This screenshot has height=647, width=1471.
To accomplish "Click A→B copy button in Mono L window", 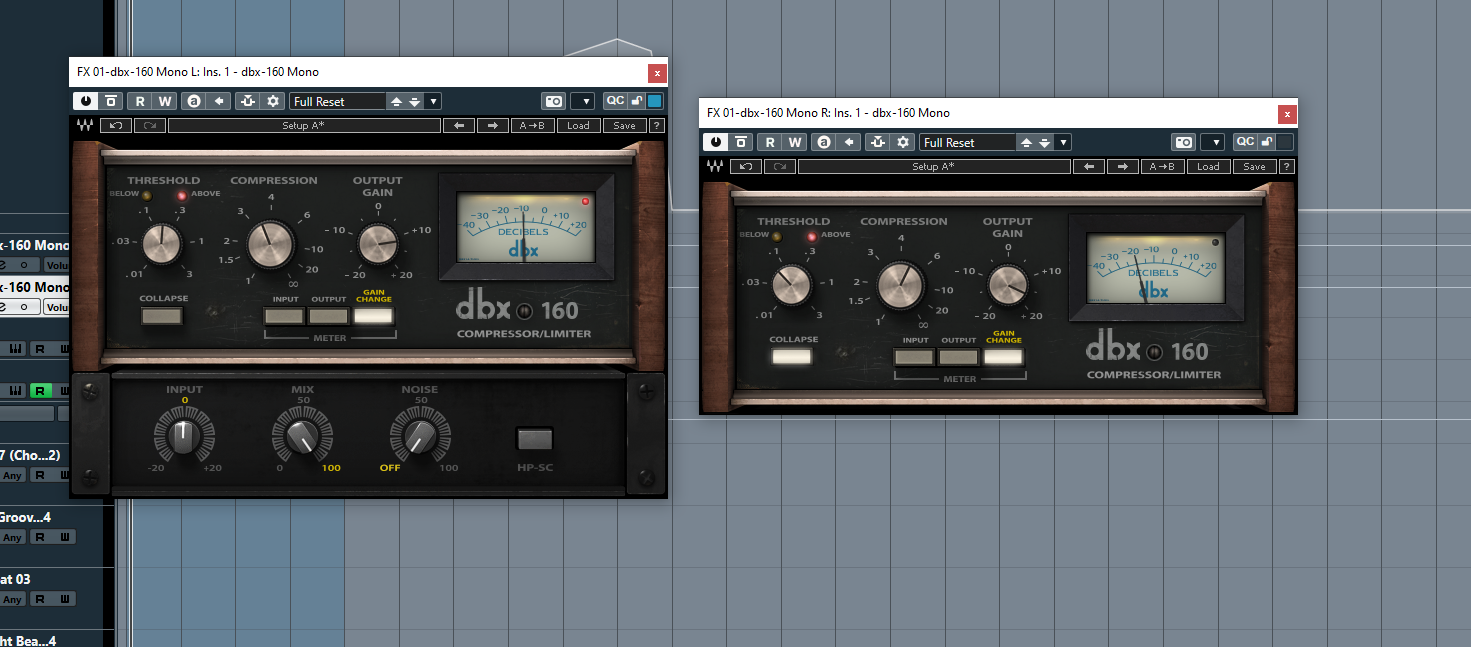I will pos(533,126).
